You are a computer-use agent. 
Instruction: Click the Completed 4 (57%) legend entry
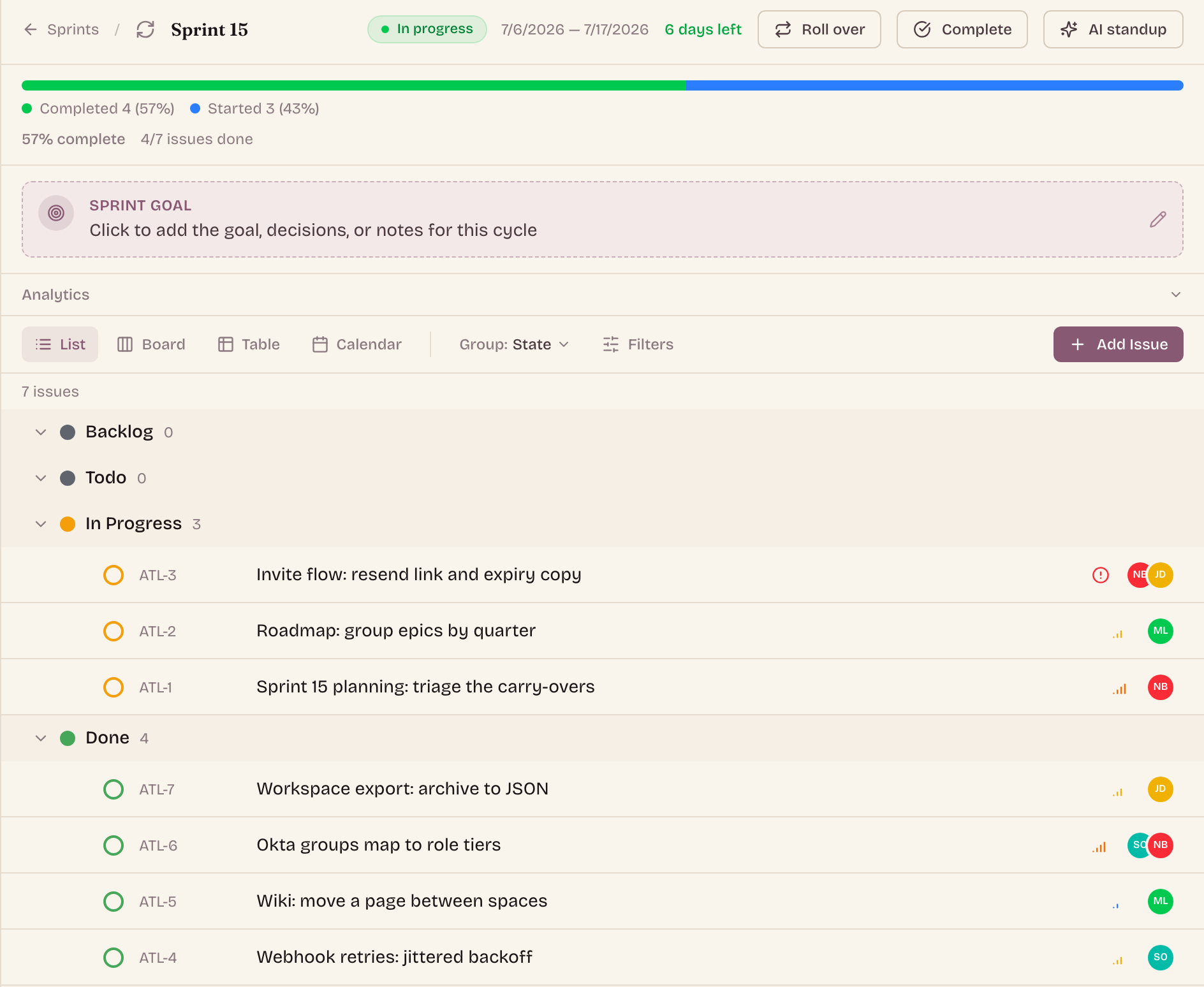click(98, 108)
